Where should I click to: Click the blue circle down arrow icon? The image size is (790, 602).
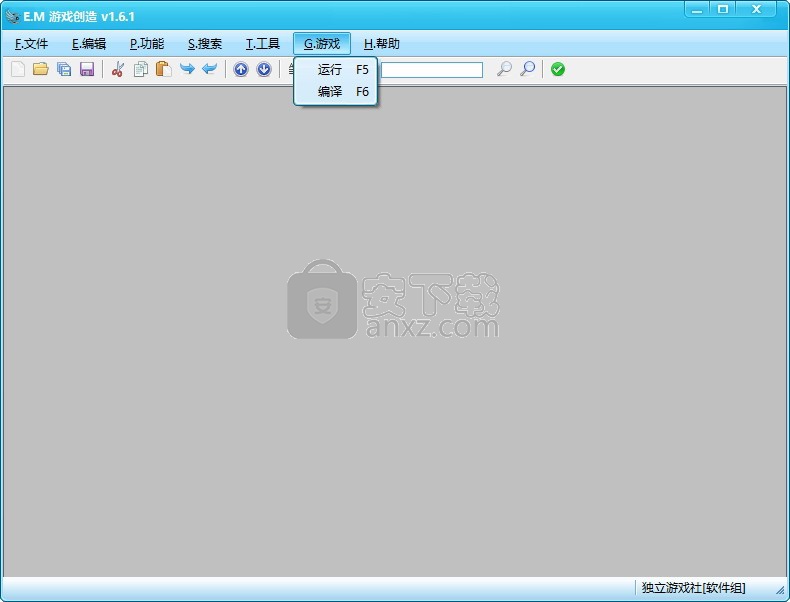264,69
